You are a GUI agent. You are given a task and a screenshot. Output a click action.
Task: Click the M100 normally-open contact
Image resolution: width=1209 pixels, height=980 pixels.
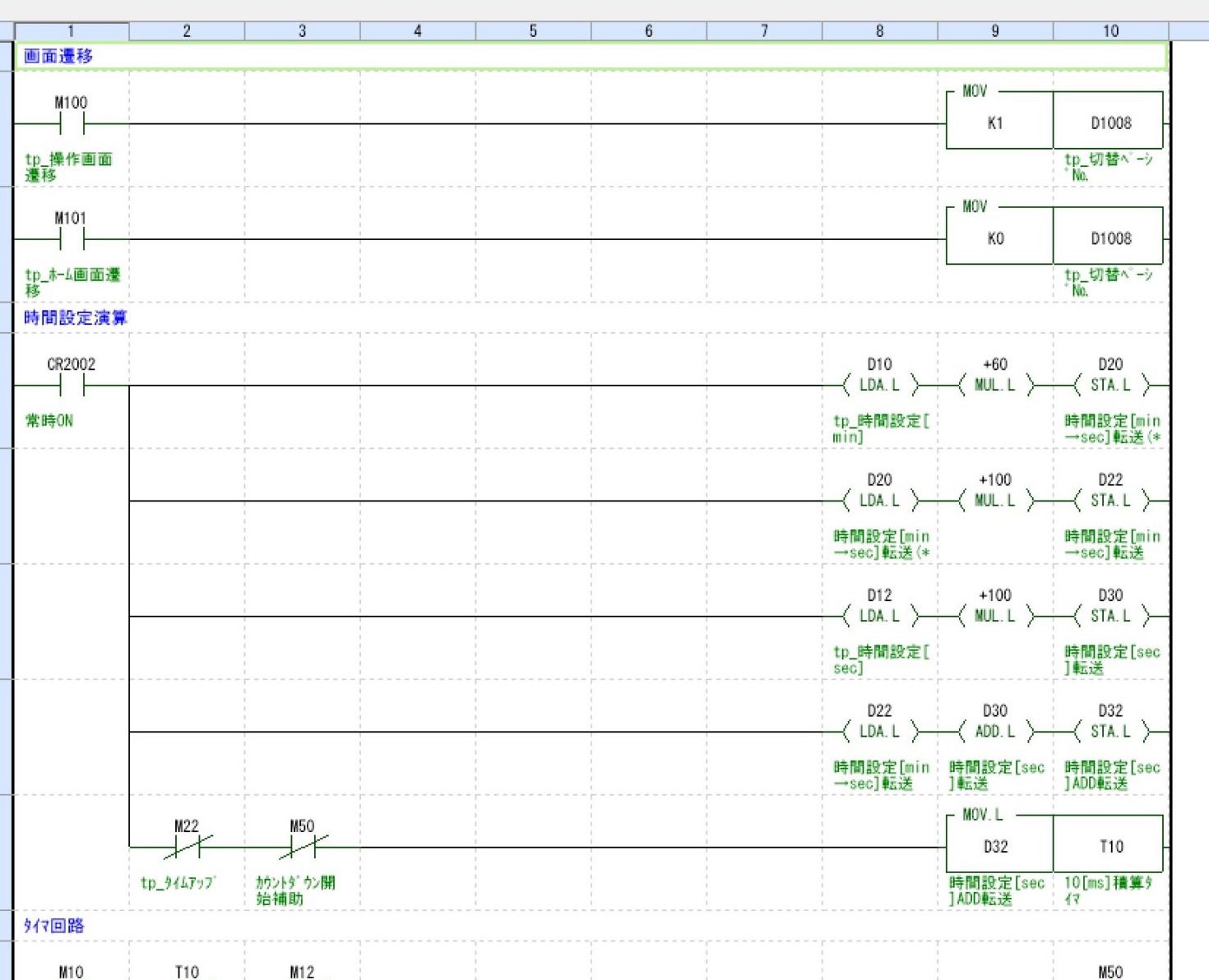pyautogui.click(x=72, y=124)
